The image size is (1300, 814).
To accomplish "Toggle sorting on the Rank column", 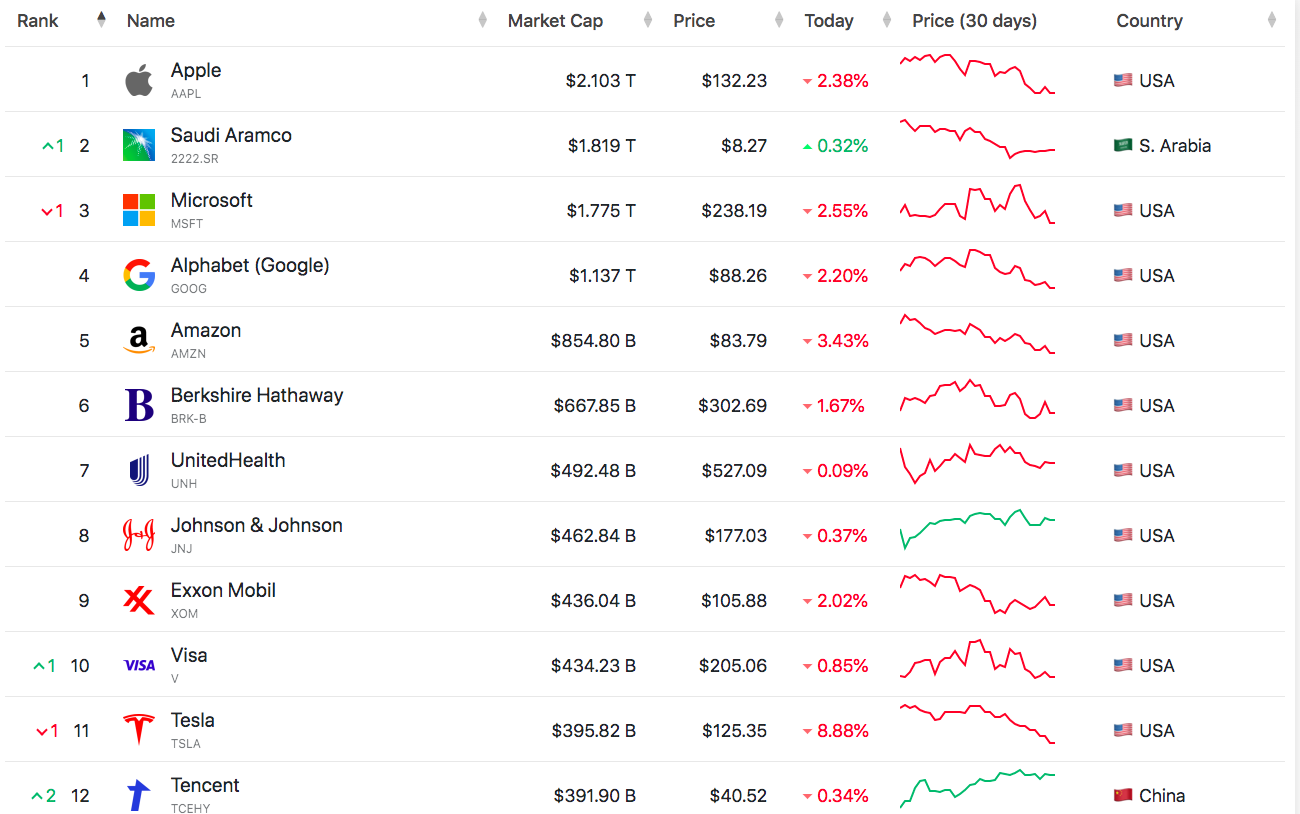I will (101, 18).
